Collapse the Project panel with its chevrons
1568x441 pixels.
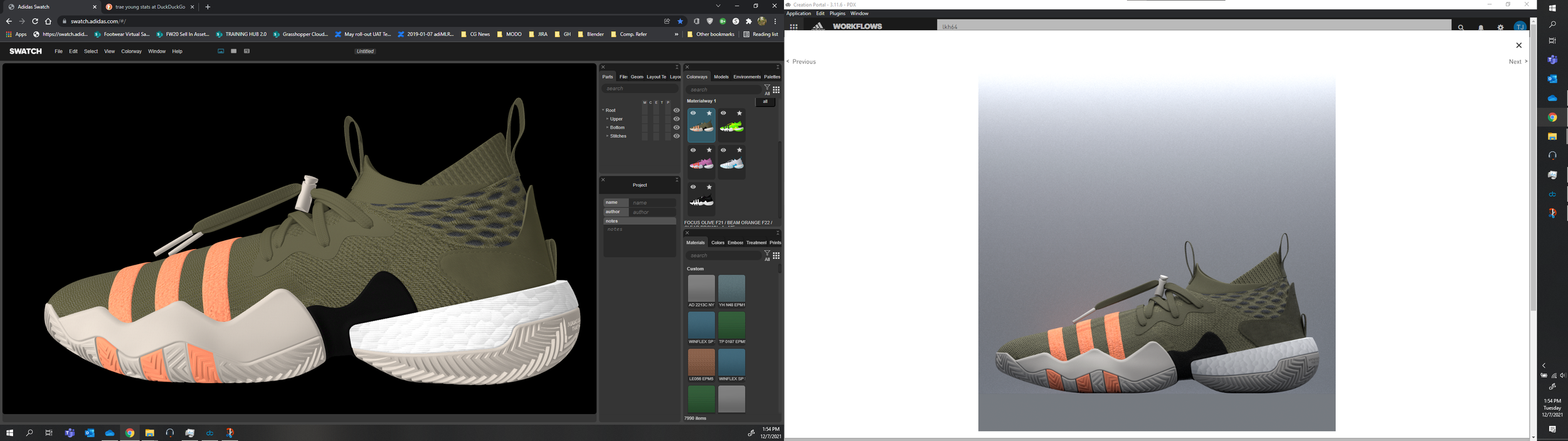[677, 180]
